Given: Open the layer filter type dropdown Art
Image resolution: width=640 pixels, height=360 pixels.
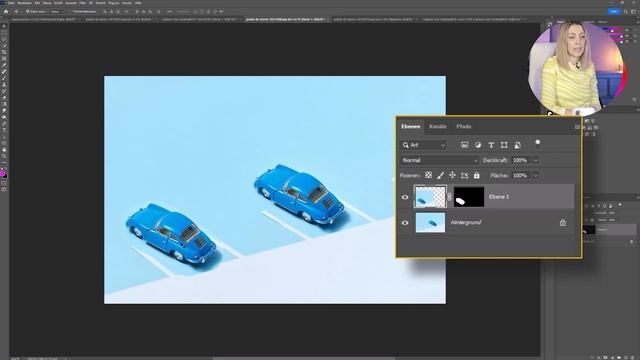Looking at the screenshot, I should coord(423,145).
